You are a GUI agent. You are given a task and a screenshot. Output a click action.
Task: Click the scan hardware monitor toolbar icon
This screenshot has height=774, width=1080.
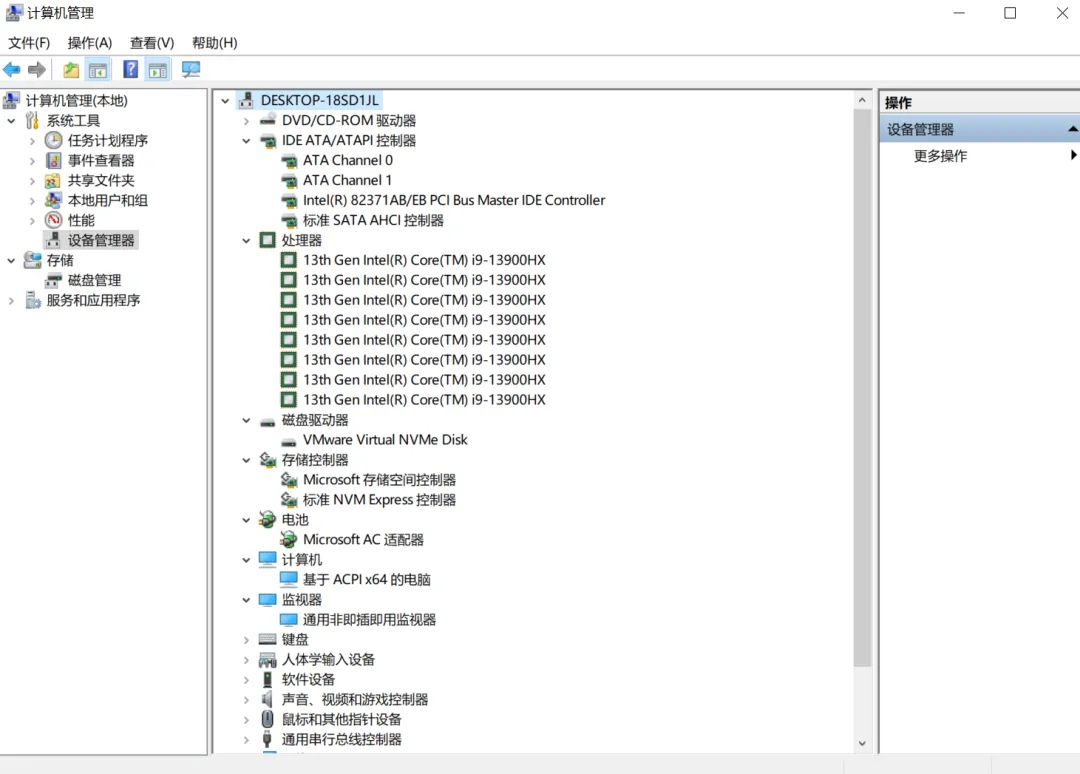point(191,70)
